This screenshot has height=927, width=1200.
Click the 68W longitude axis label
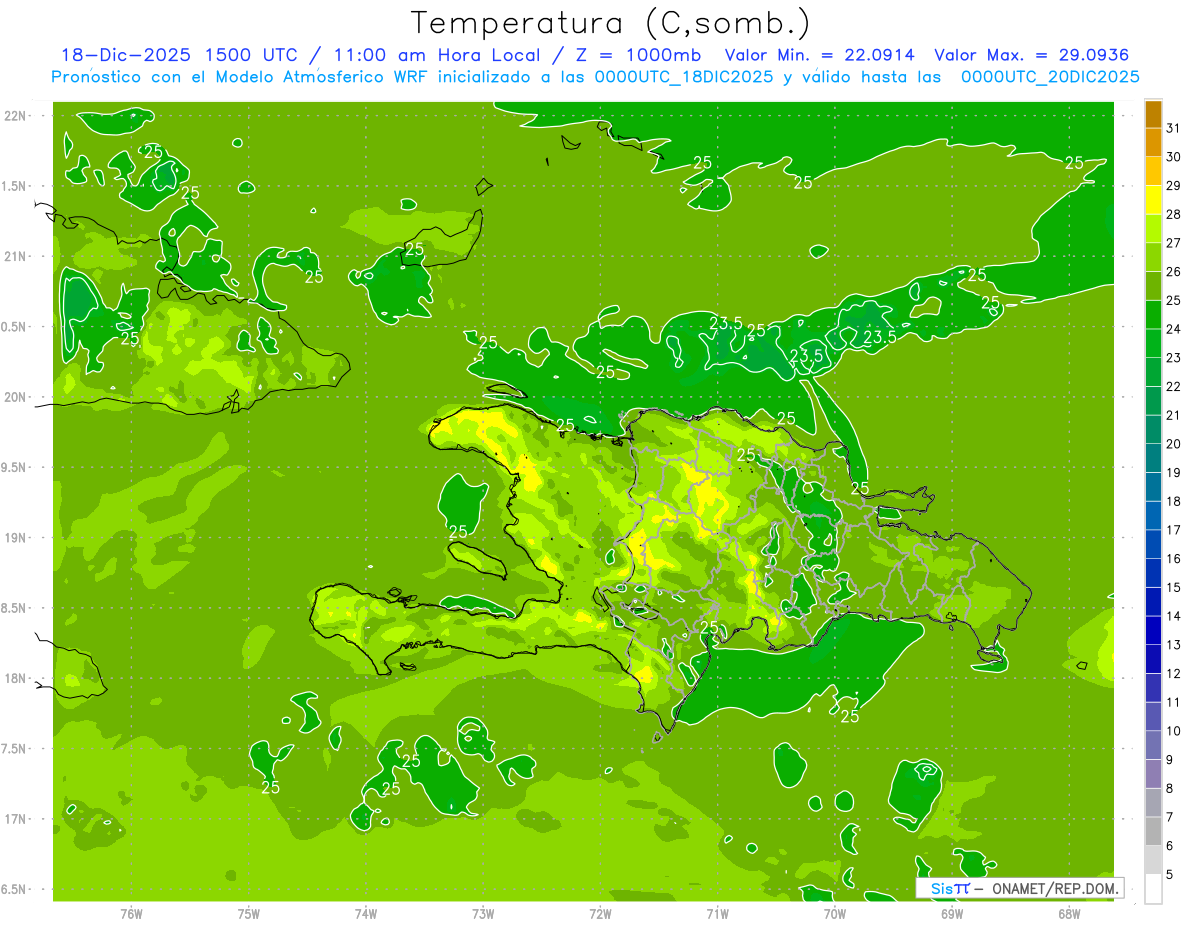1068,913
